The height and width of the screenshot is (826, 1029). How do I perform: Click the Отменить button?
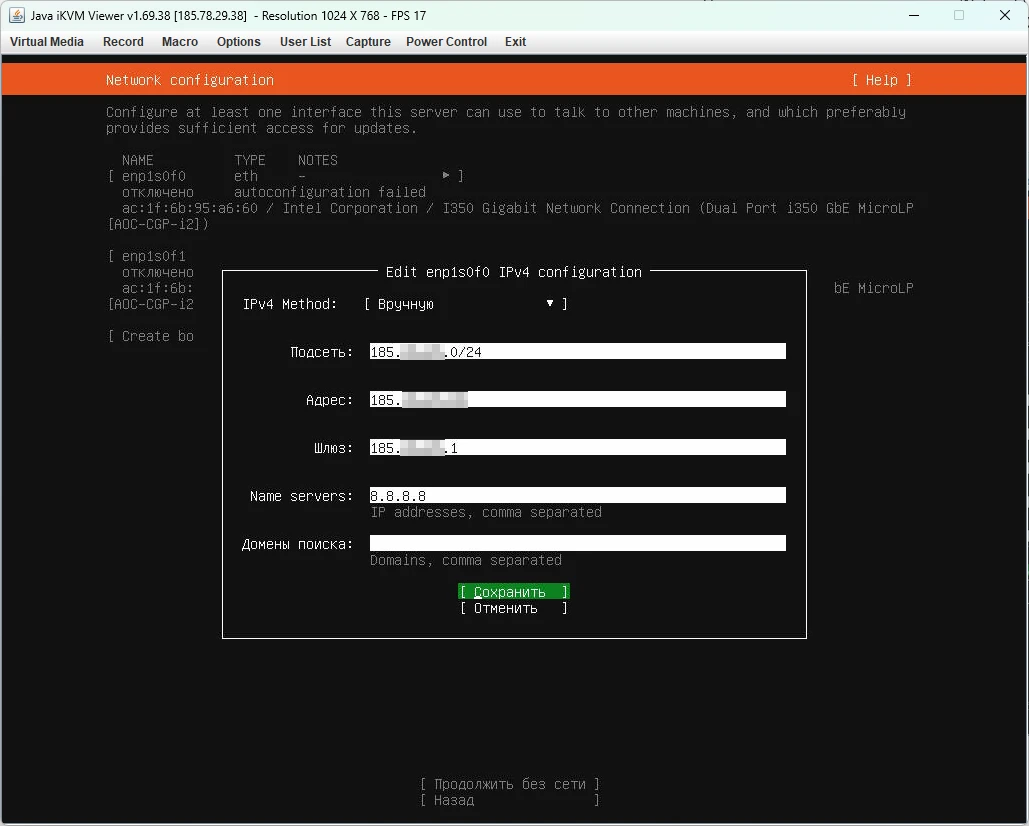[x=513, y=607]
